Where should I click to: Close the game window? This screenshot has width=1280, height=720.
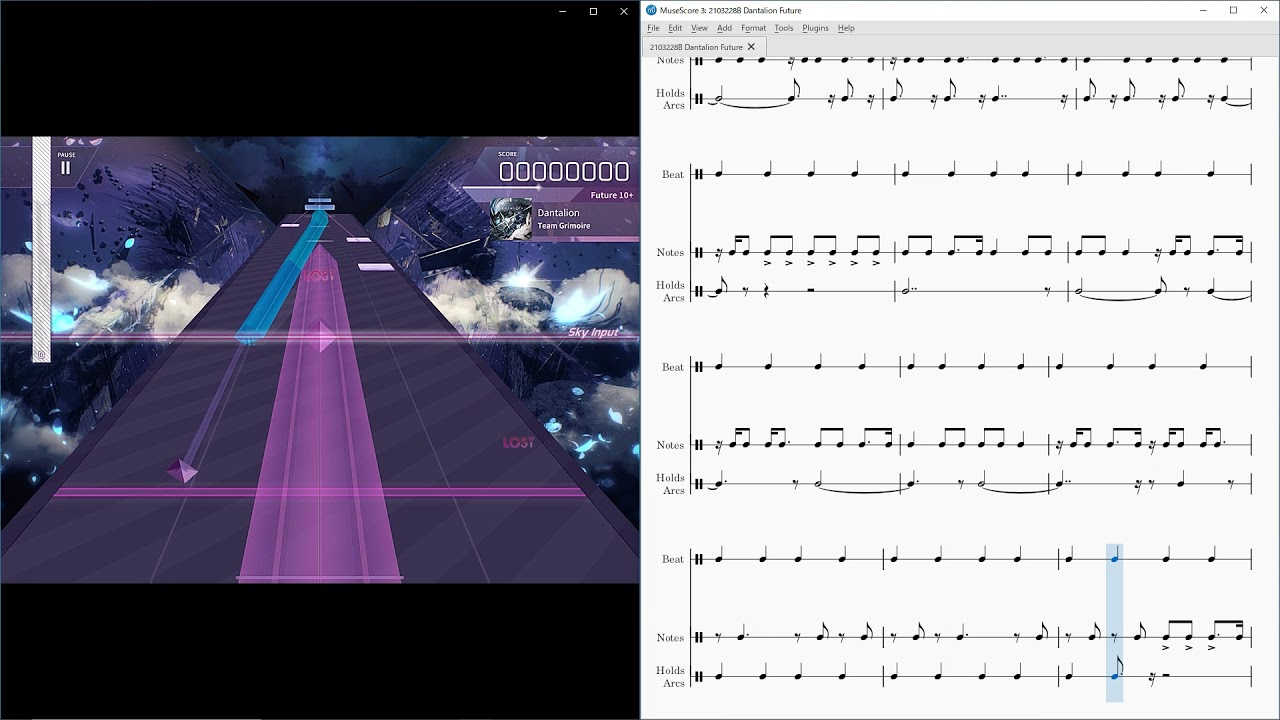(x=623, y=11)
